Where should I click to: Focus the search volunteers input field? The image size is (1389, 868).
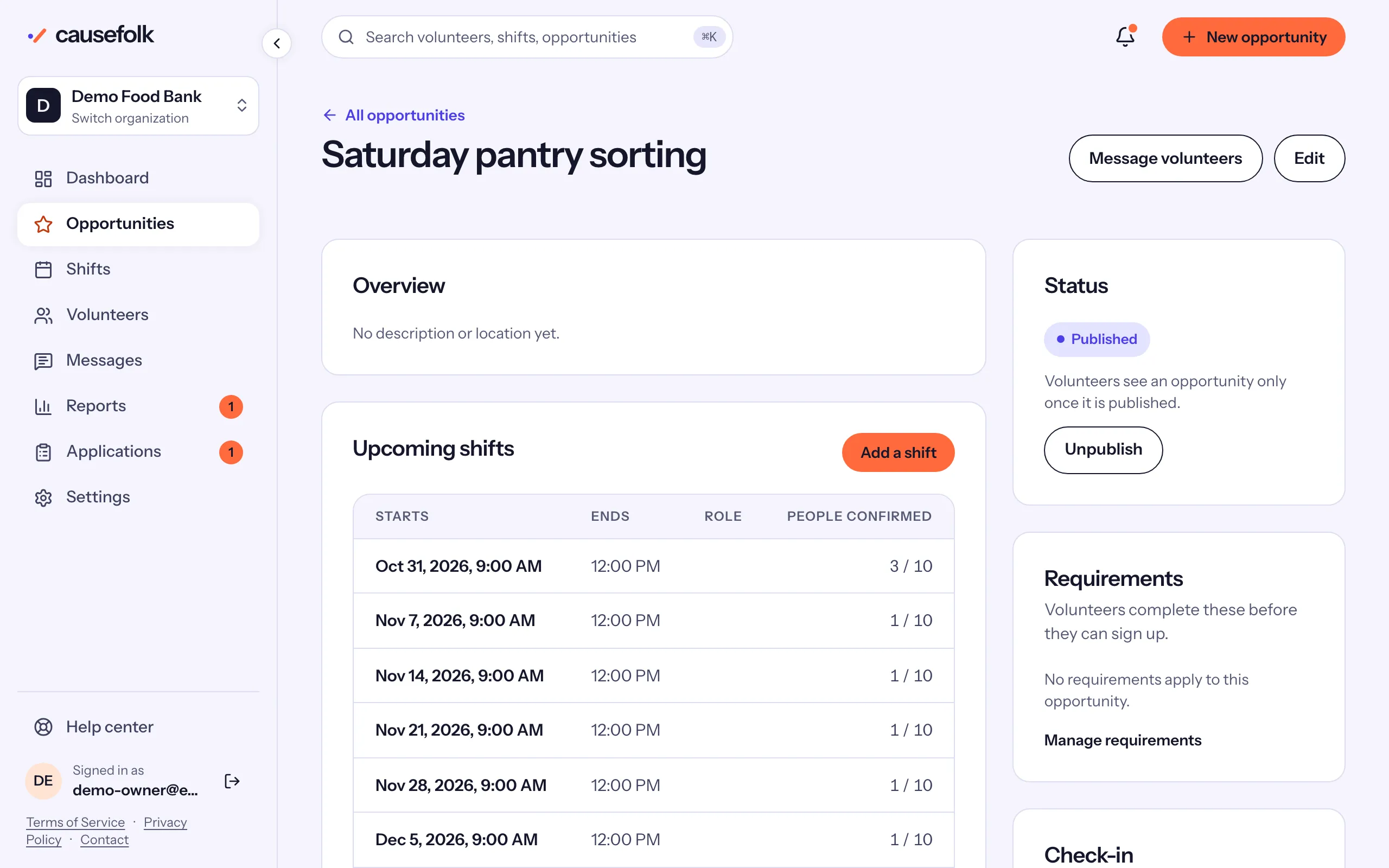527,37
